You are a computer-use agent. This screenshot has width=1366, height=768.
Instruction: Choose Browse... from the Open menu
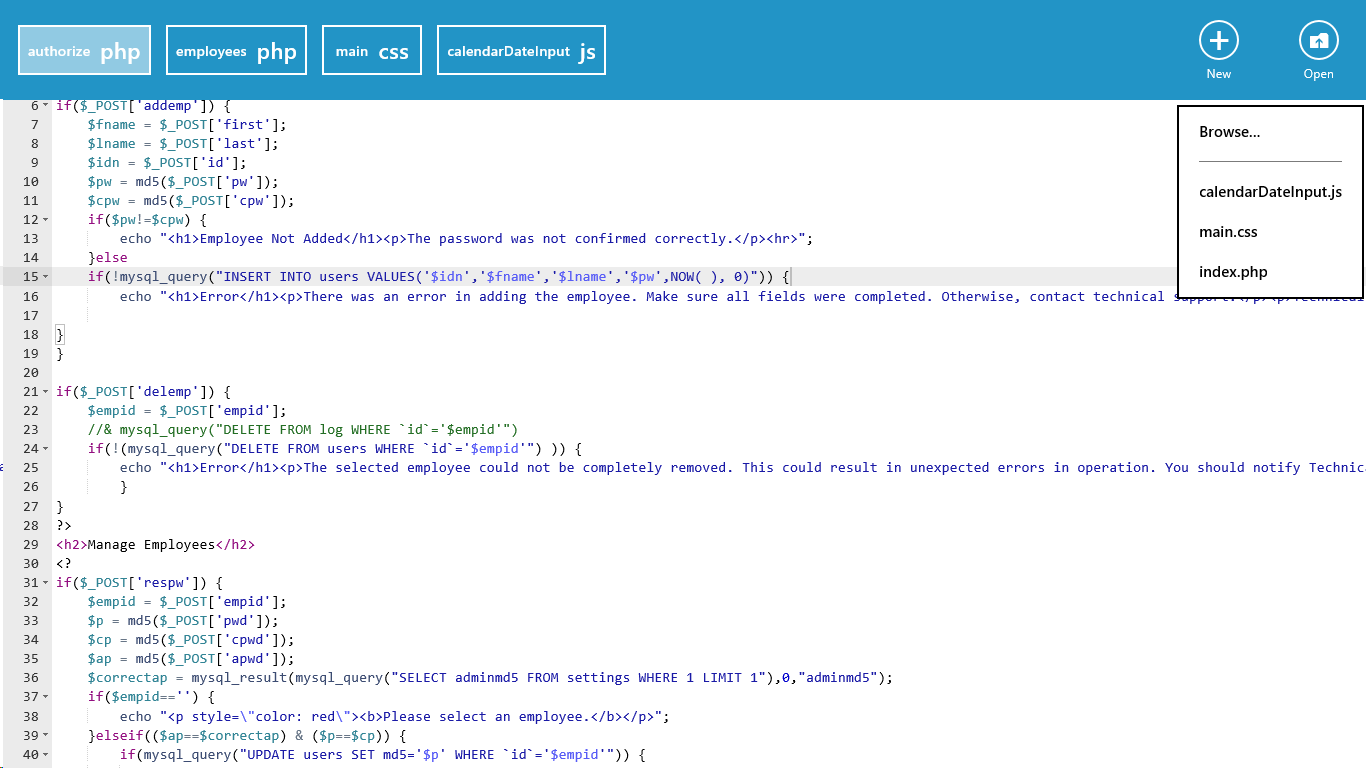1229,132
